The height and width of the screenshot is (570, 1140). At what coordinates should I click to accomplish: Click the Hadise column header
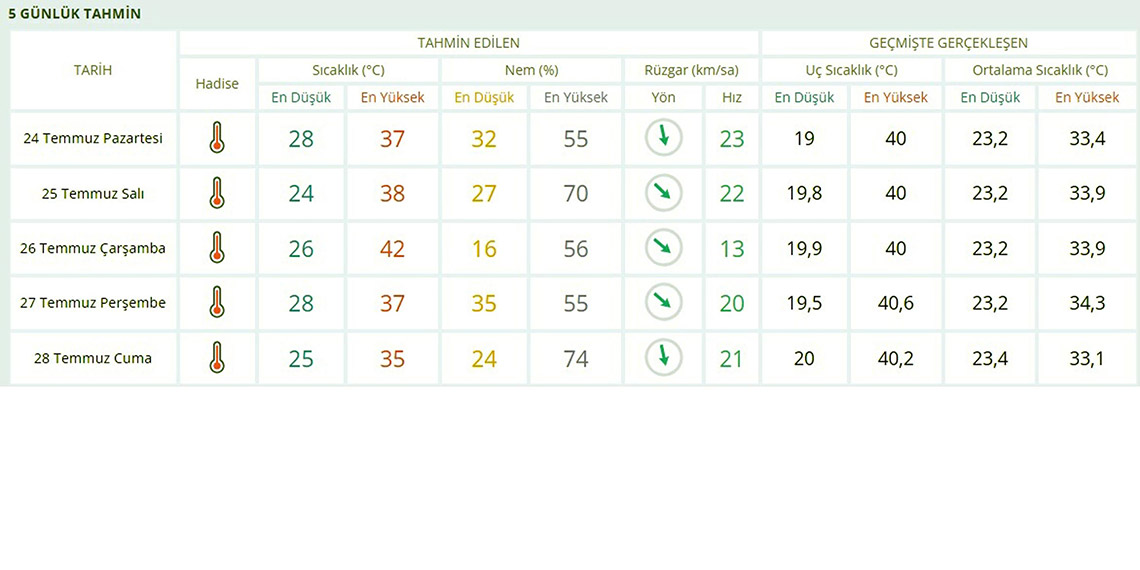pos(217,83)
